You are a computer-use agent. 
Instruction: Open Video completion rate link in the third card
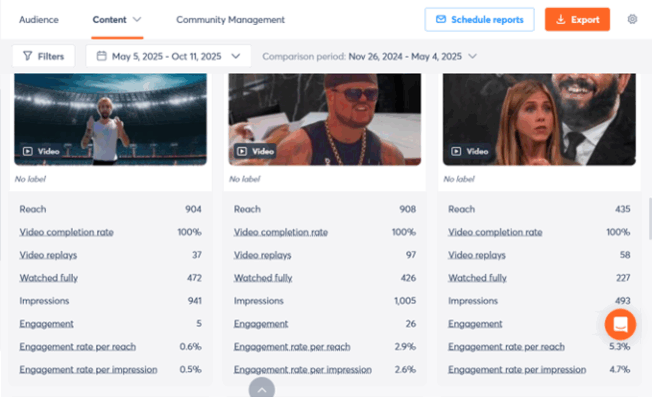[495, 232]
